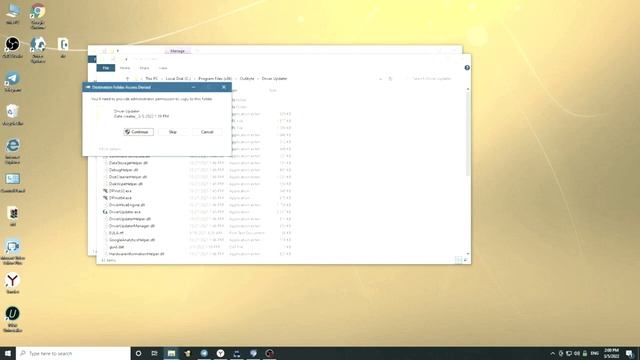Image resolution: width=640 pixels, height=360 pixels.
Task: Select GoogleAnalyticsHelper.dll file
Action: click(x=132, y=240)
